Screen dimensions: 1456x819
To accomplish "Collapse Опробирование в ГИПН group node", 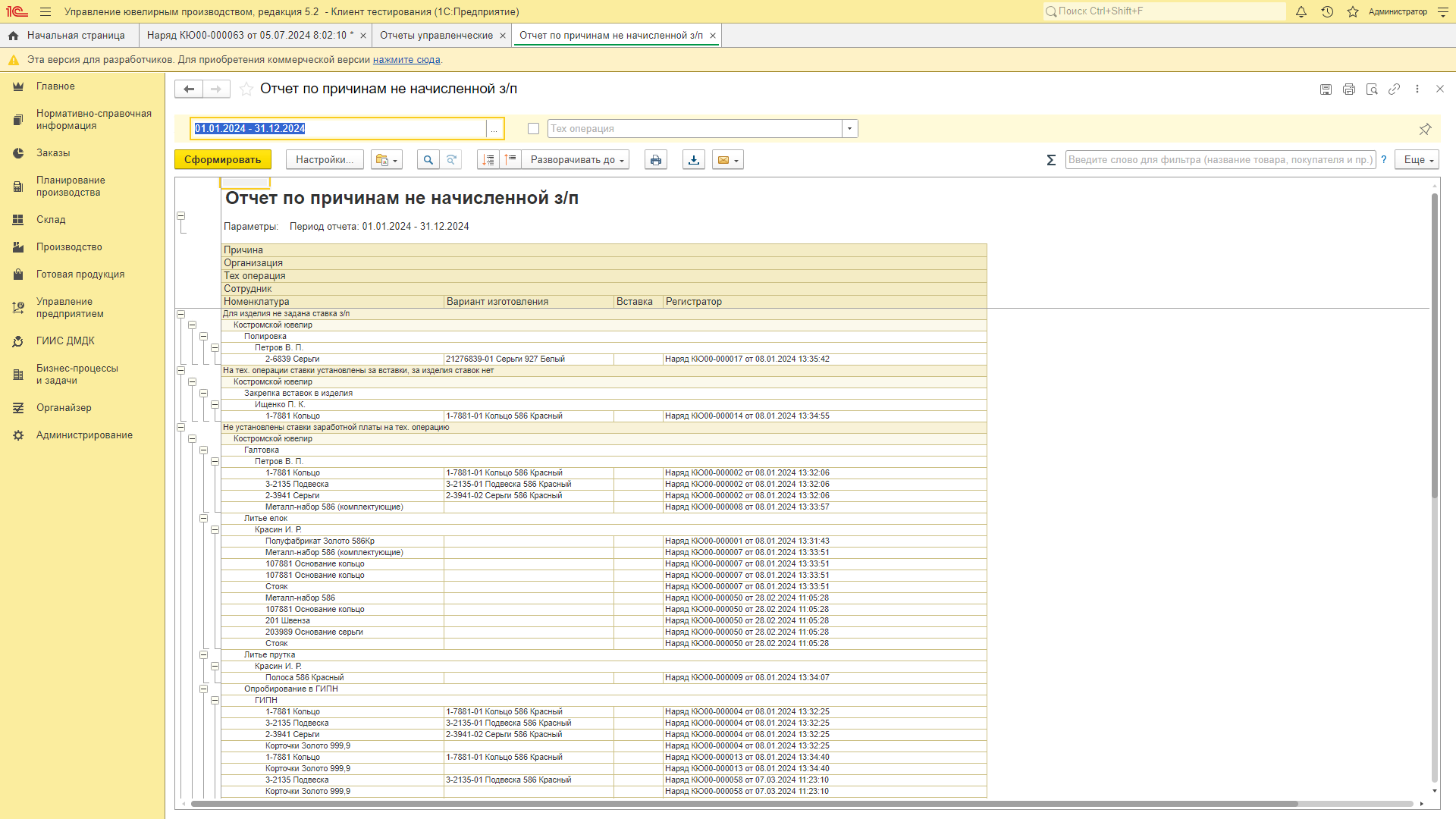I will click(204, 689).
